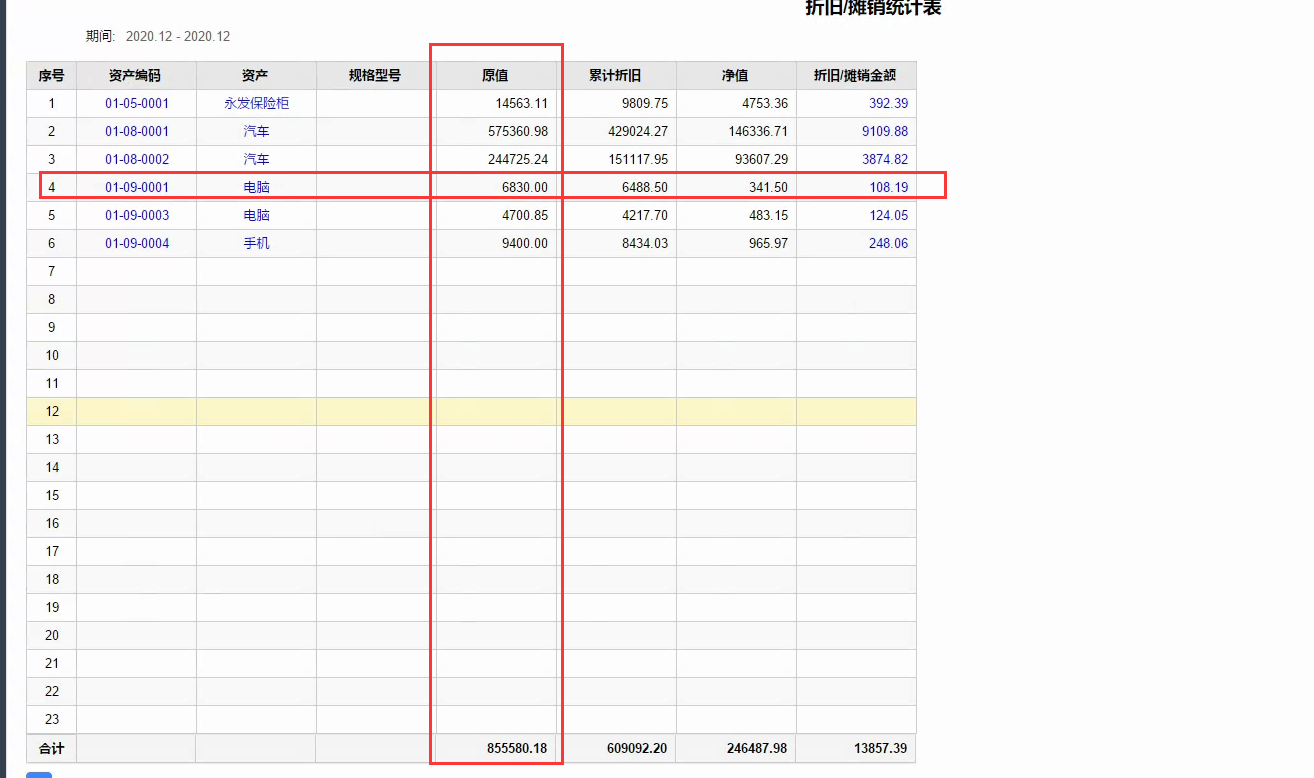Screen dimensions: 1314x778
Task: Select net value cell 483.15
Action: pos(736,215)
